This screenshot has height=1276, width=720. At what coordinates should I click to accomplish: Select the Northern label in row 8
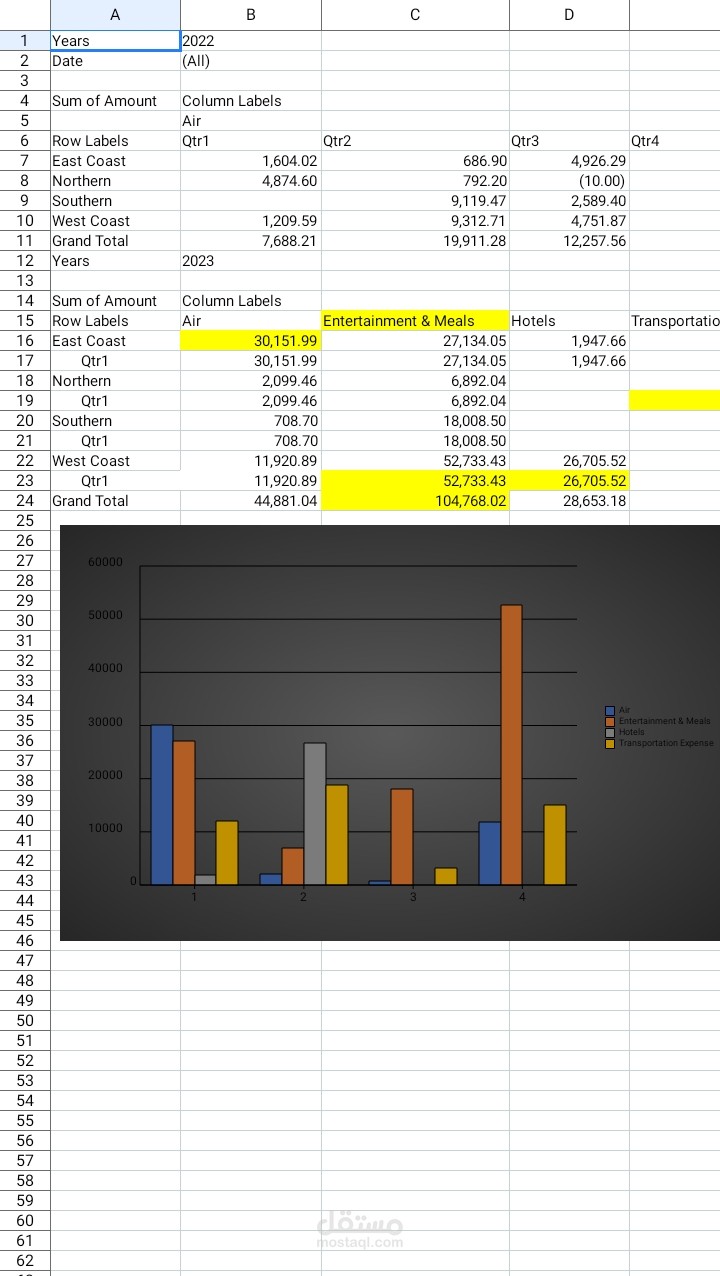115,181
